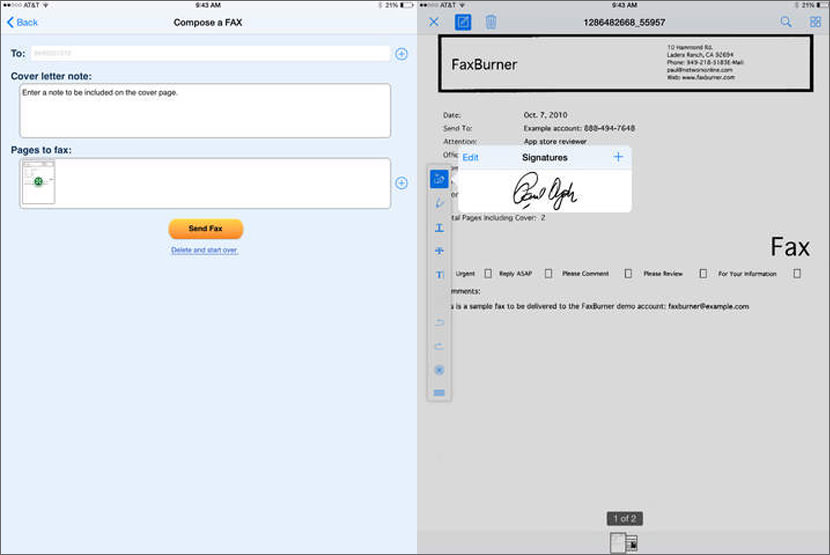Viewport: 830px width, 555px height.
Task: Click the FaxBurner header logo text
Action: coord(484,65)
